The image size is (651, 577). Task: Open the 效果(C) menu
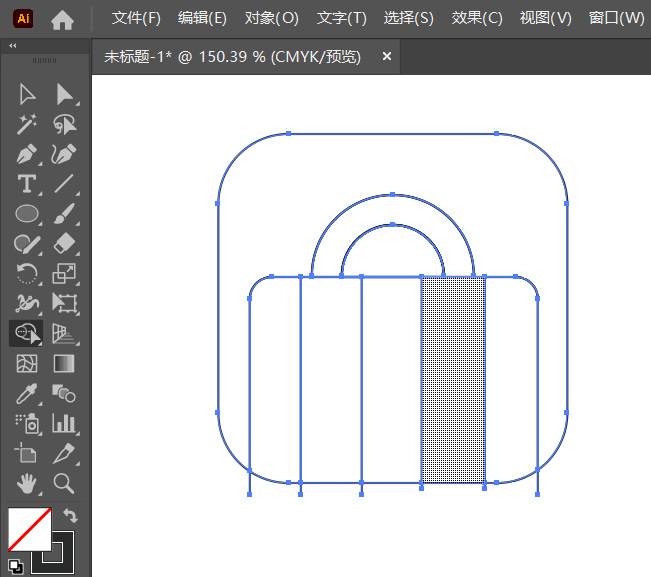point(477,18)
